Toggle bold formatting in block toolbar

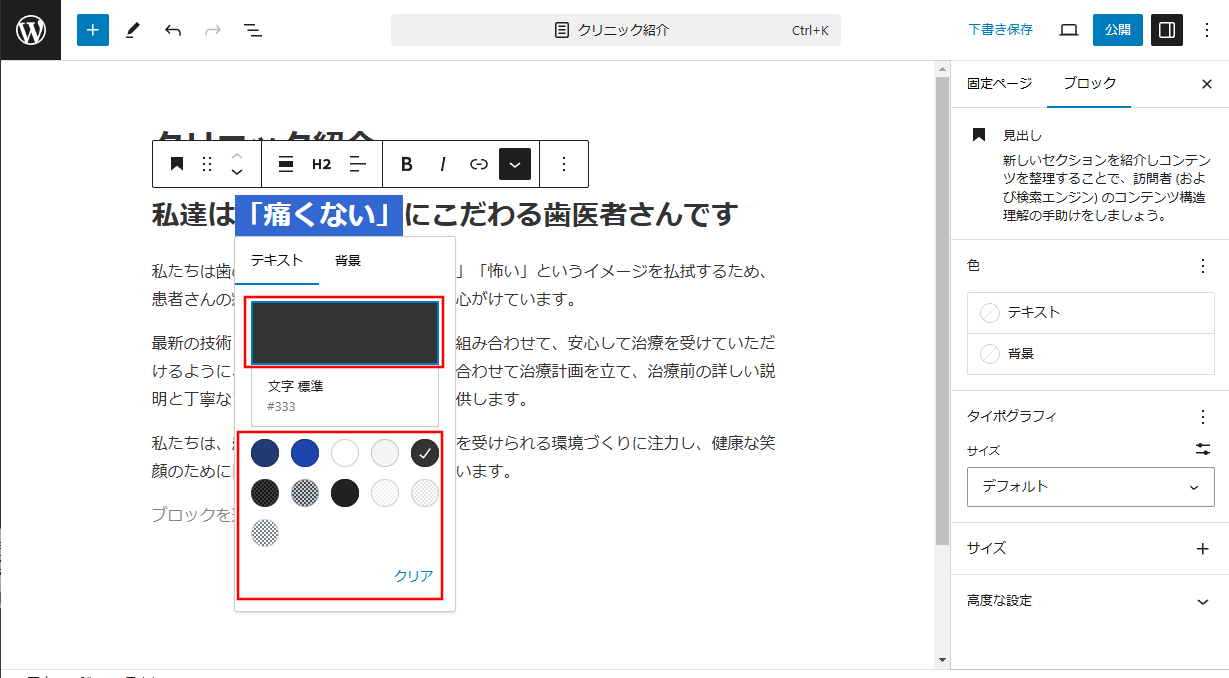pyautogui.click(x=406, y=164)
